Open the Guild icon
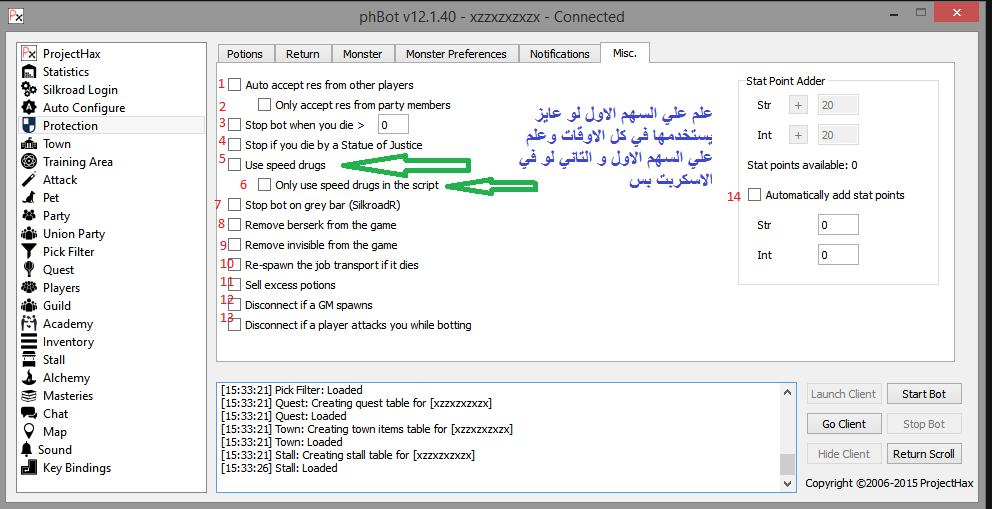Screen dimensions: 992x509 [29, 305]
